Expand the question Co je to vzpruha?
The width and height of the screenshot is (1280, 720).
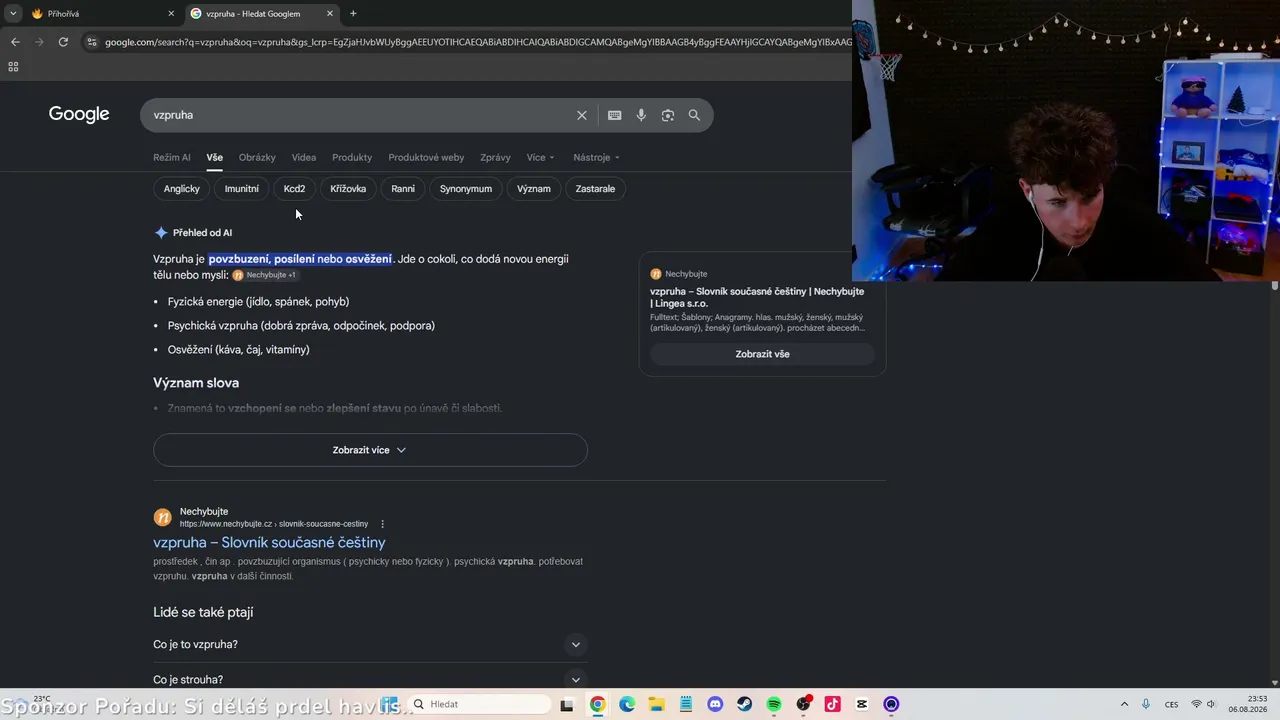(x=370, y=645)
